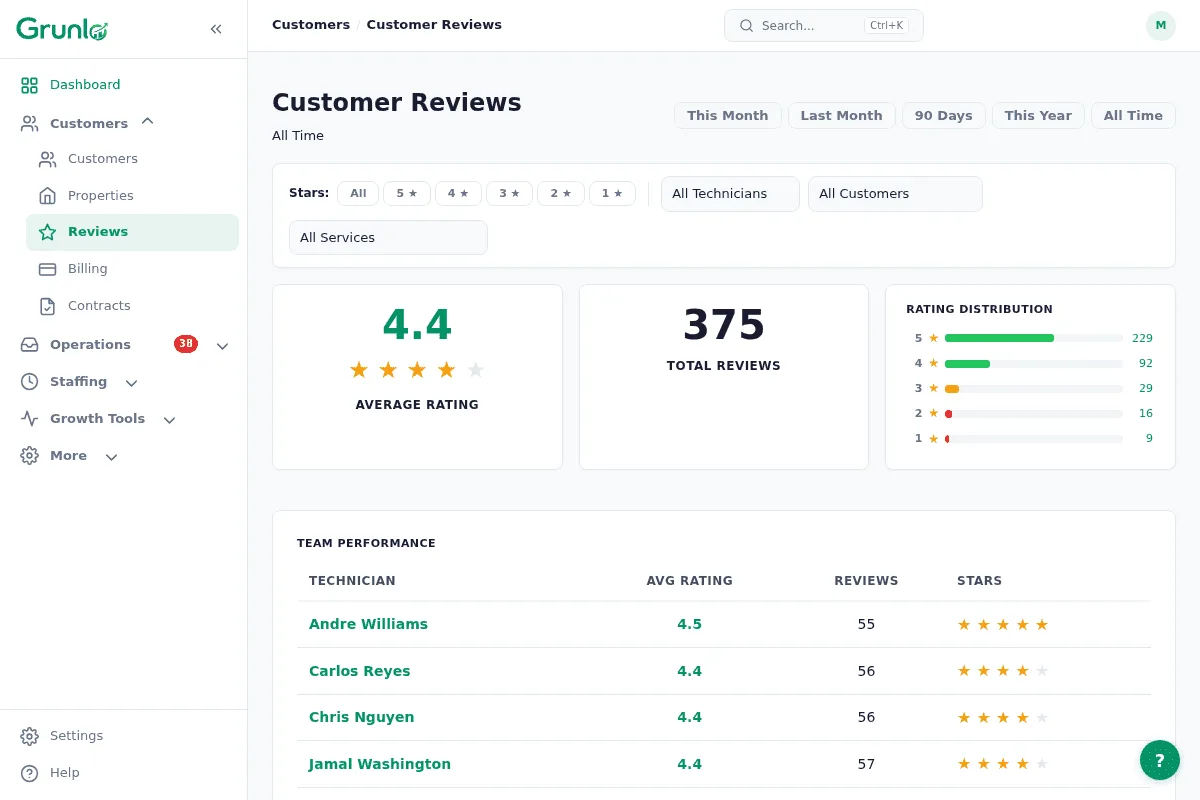1200x800 pixels.
Task: Open the All Technicians dropdown
Action: (730, 194)
